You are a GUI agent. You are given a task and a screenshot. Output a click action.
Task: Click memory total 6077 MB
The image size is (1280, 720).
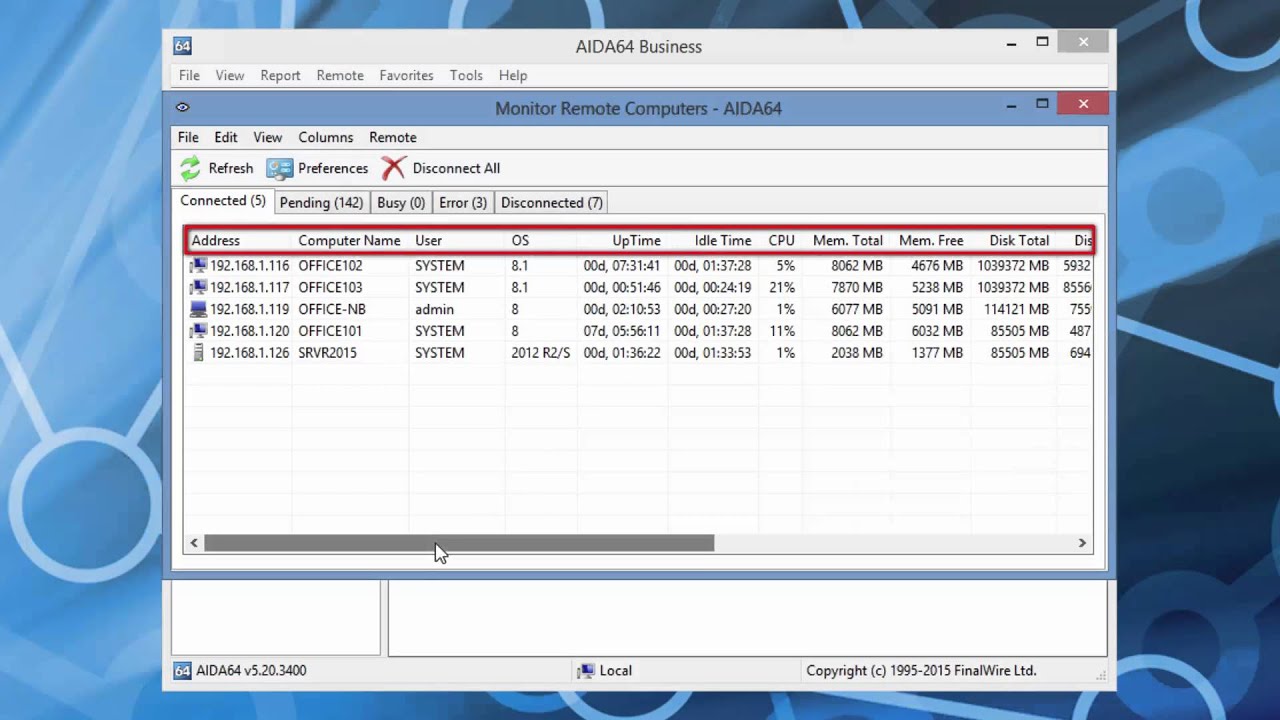coord(857,310)
